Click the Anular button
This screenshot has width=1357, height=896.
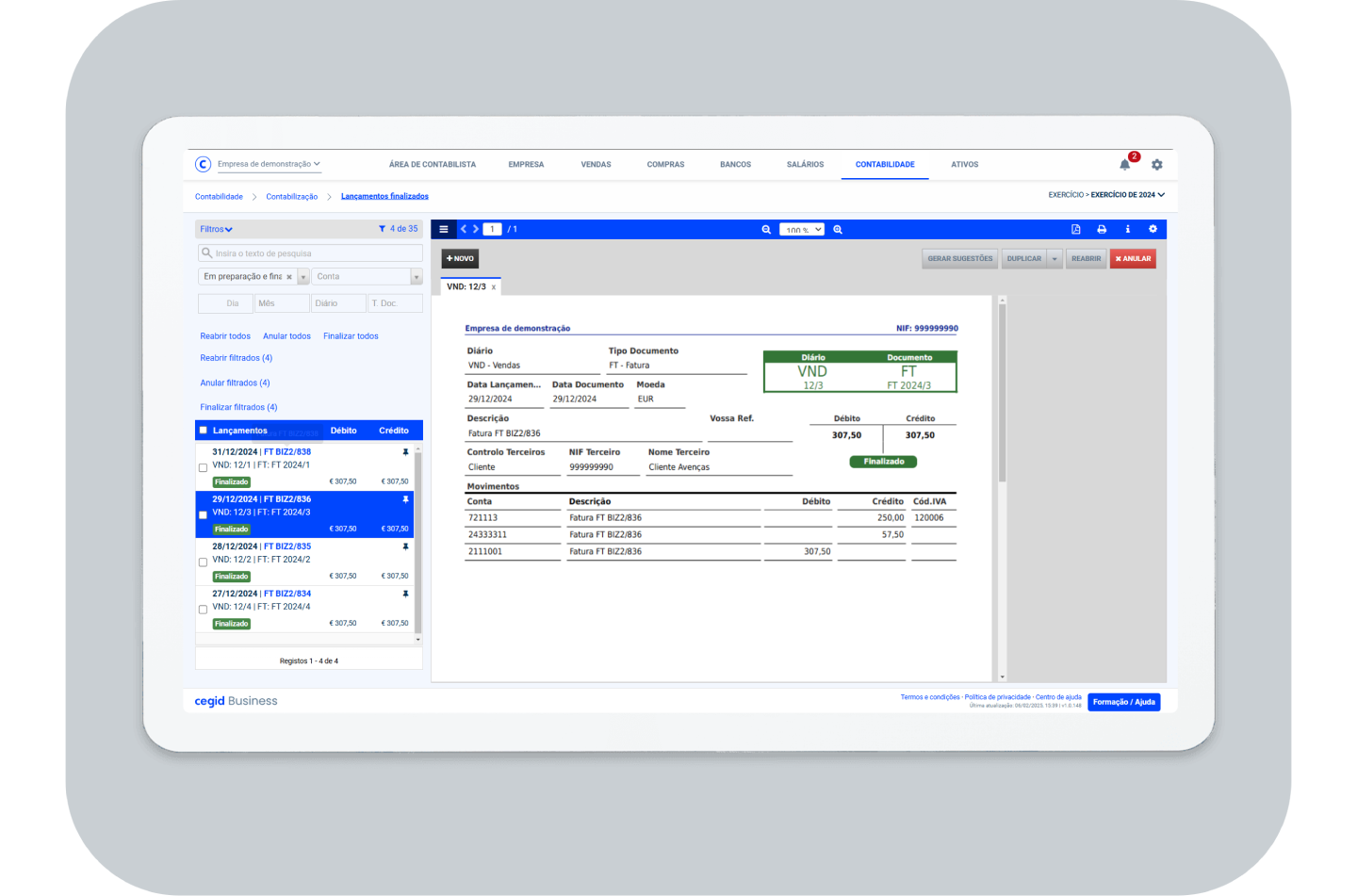[1133, 259]
